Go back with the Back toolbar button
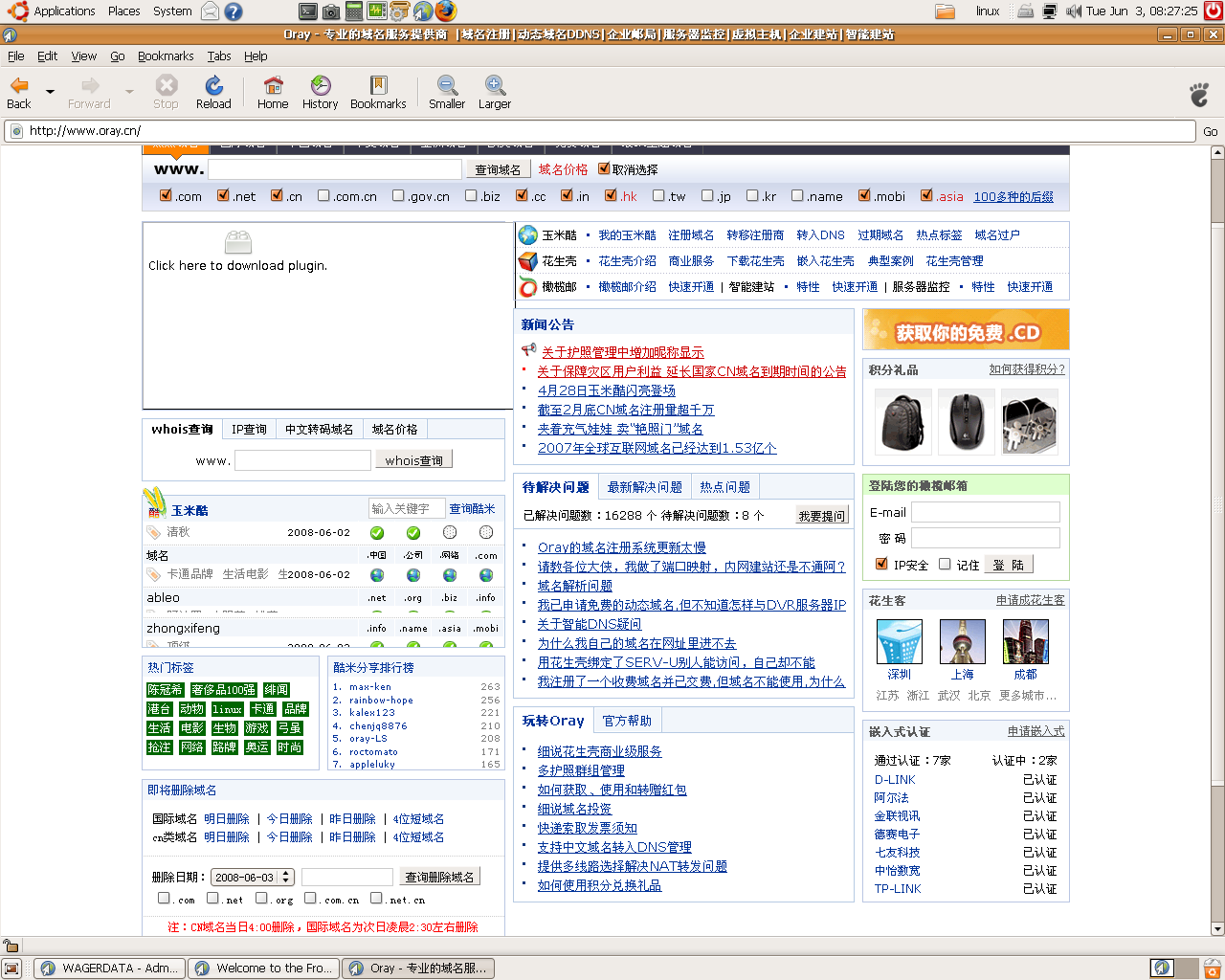Viewport: 1225px width, 980px height. 19,92
